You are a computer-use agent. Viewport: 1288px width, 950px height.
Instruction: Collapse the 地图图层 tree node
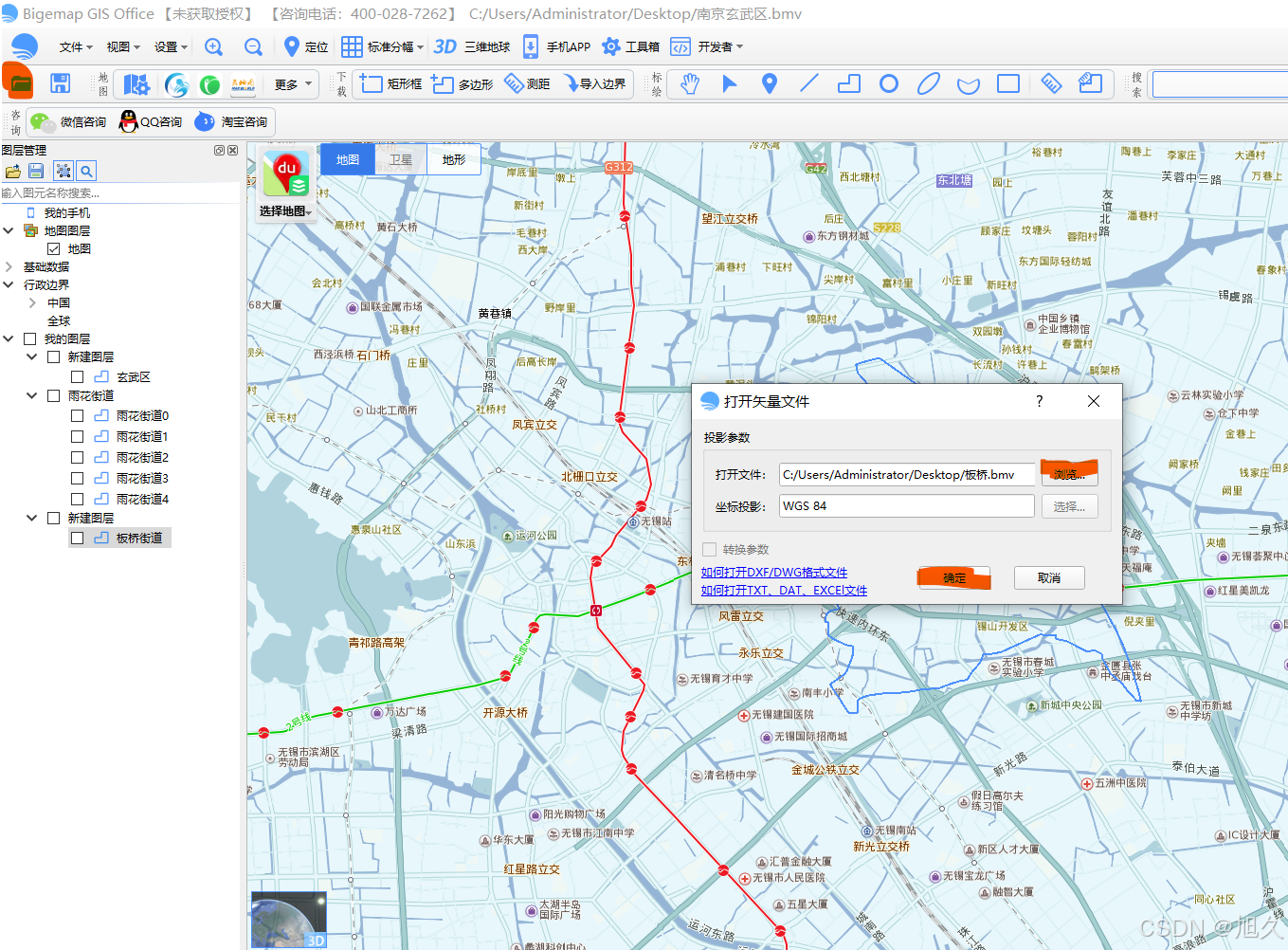9,230
